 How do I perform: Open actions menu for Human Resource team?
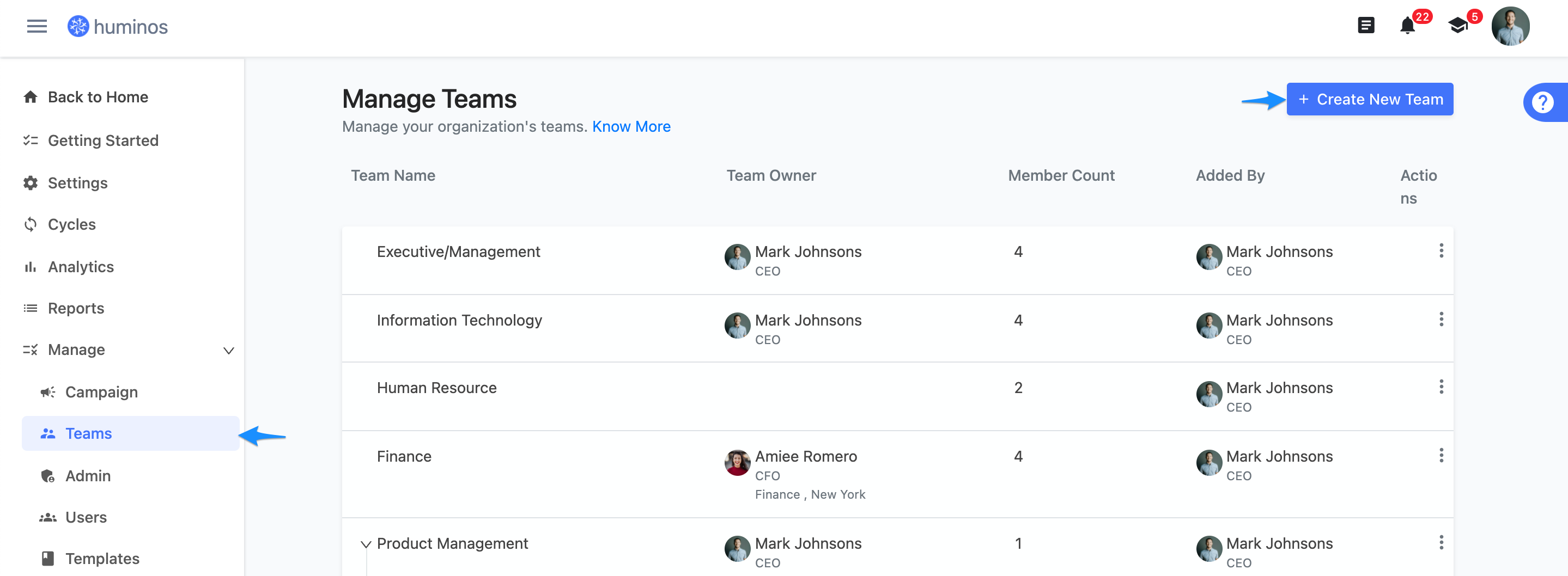pos(1441,387)
